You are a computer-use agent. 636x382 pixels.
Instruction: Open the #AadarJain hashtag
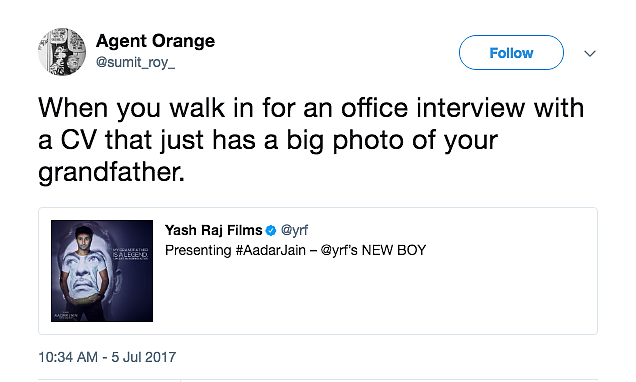[271, 251]
